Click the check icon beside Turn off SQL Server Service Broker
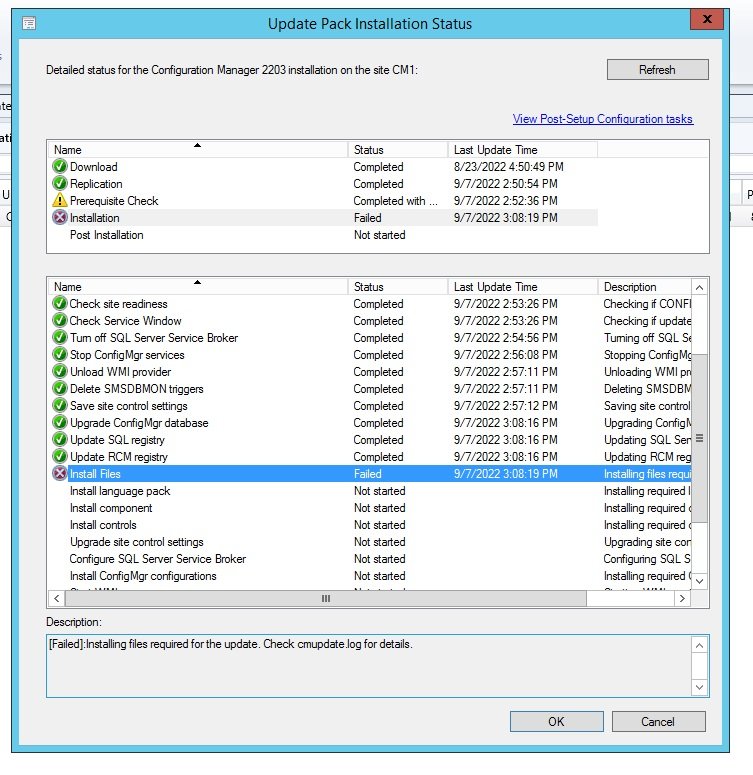 (x=60, y=338)
